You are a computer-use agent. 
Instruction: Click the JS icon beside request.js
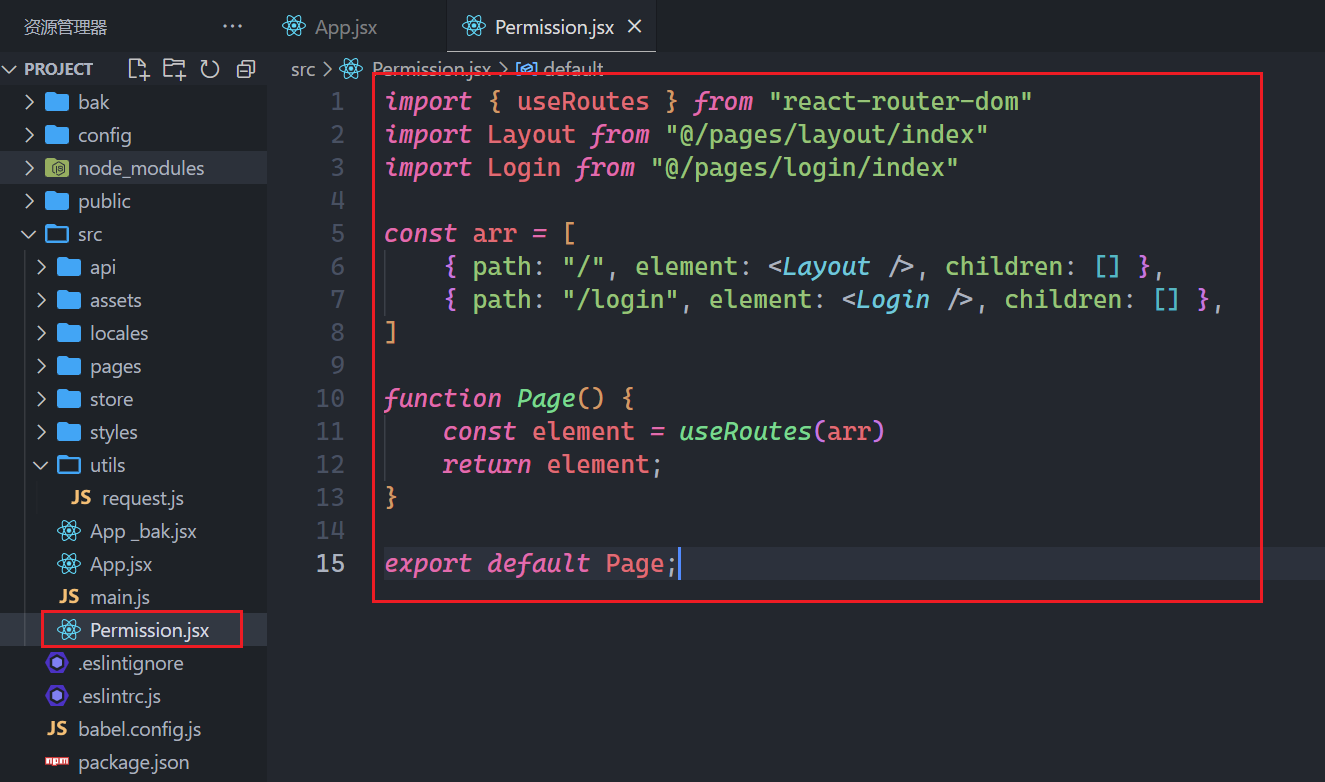pos(81,498)
